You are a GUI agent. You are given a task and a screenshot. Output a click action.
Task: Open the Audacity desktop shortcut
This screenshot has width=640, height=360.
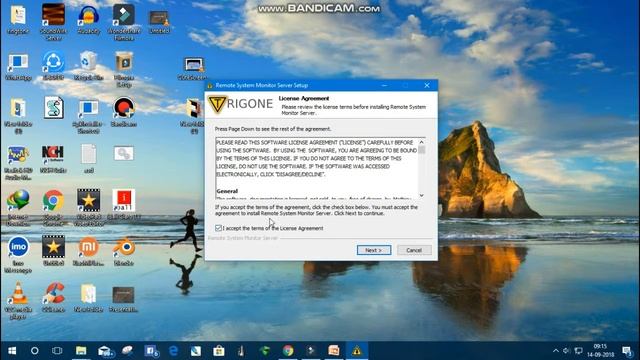89,20
